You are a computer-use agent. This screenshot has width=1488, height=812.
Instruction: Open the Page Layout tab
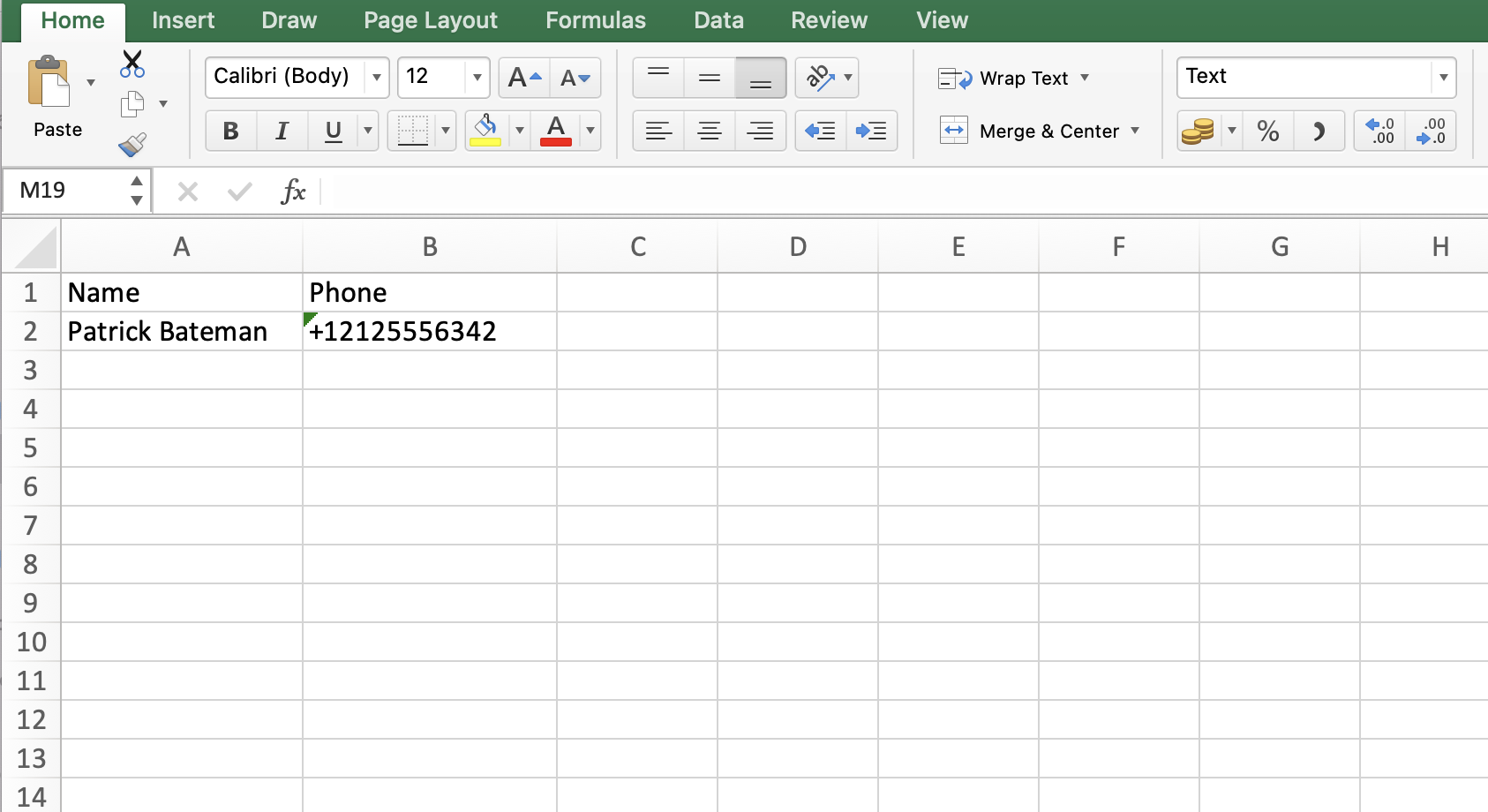[430, 20]
